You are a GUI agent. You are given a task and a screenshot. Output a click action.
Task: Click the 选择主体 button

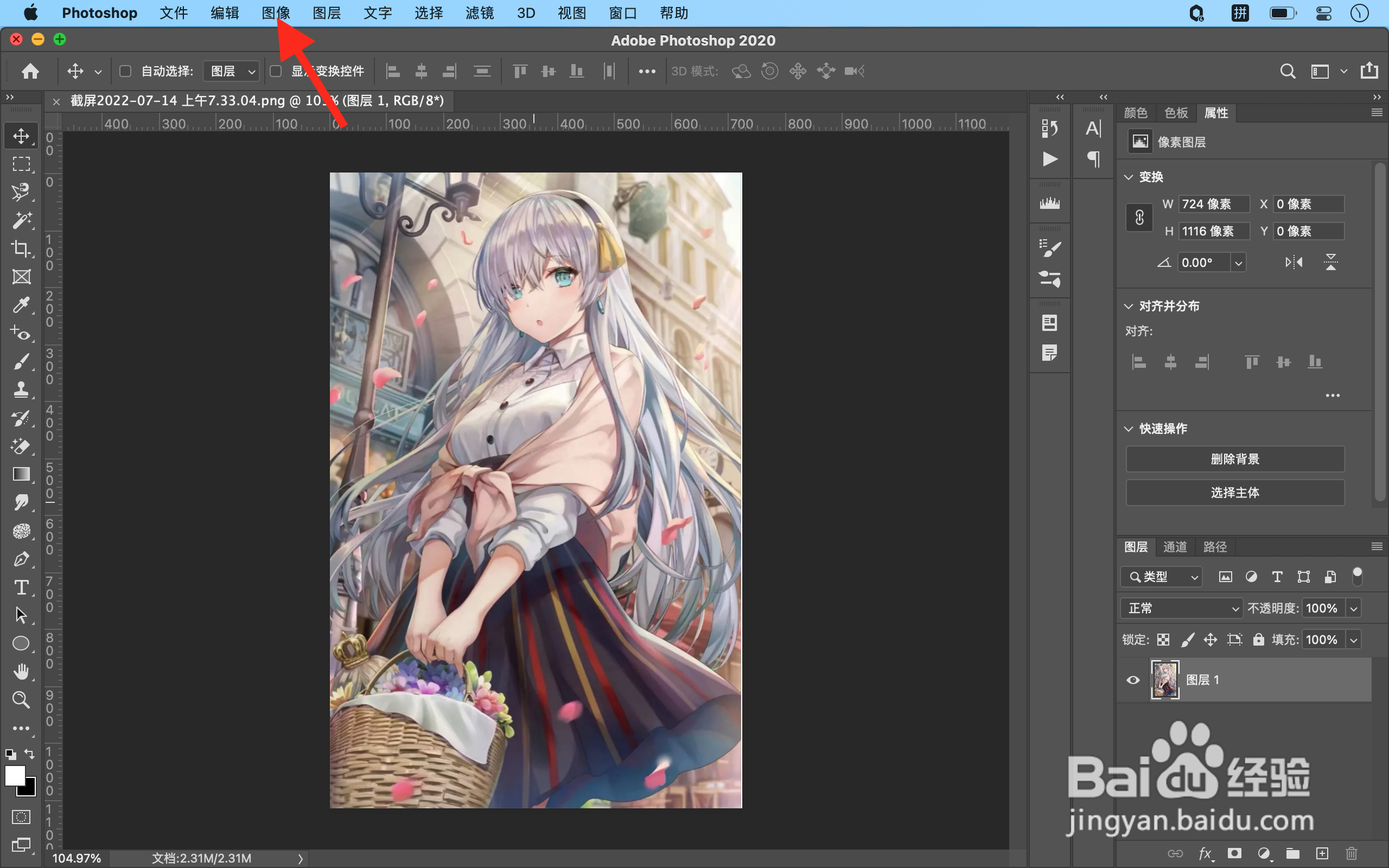click(x=1234, y=493)
